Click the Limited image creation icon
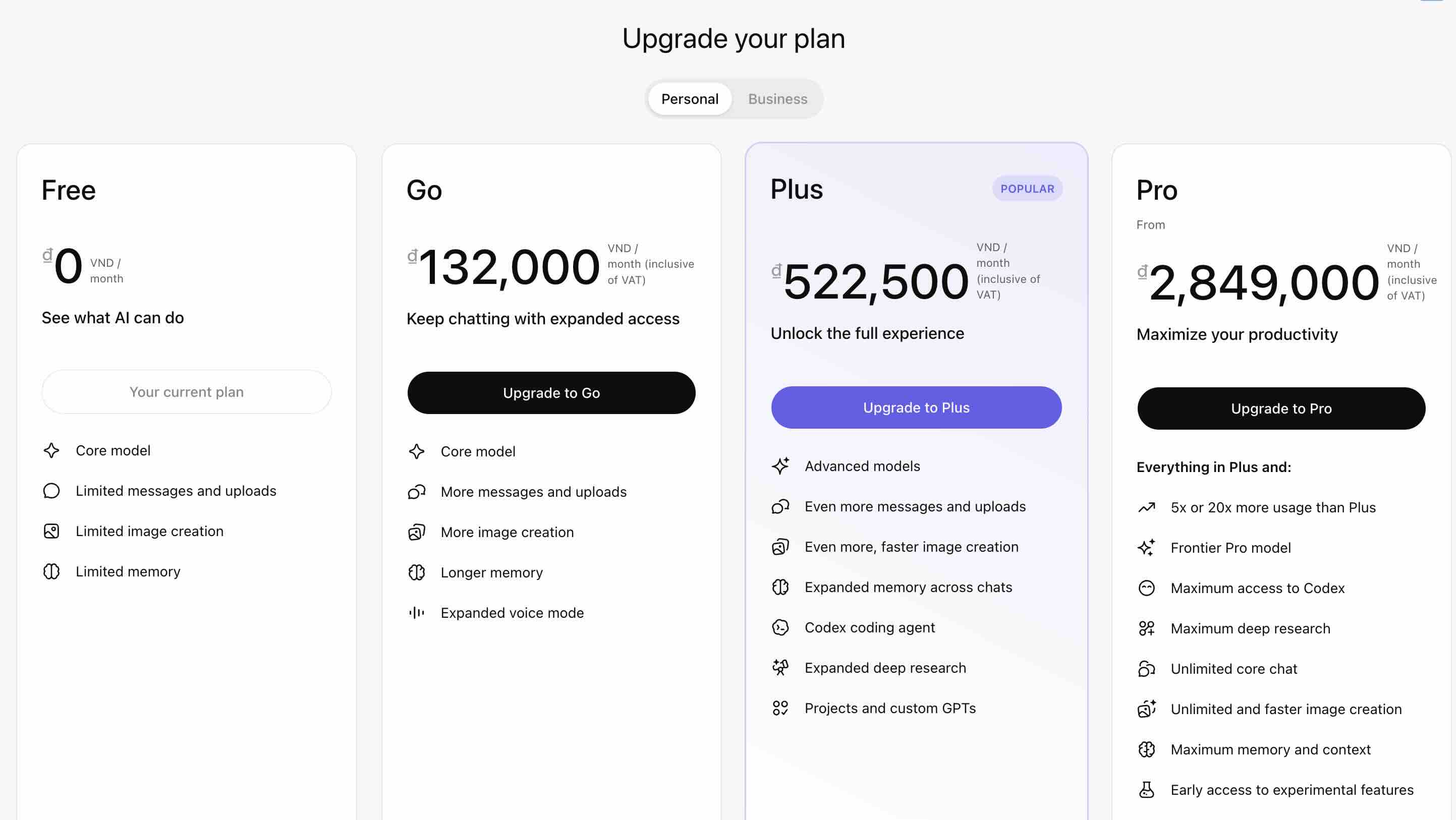Screen dimensions: 1456x820 point(51,531)
